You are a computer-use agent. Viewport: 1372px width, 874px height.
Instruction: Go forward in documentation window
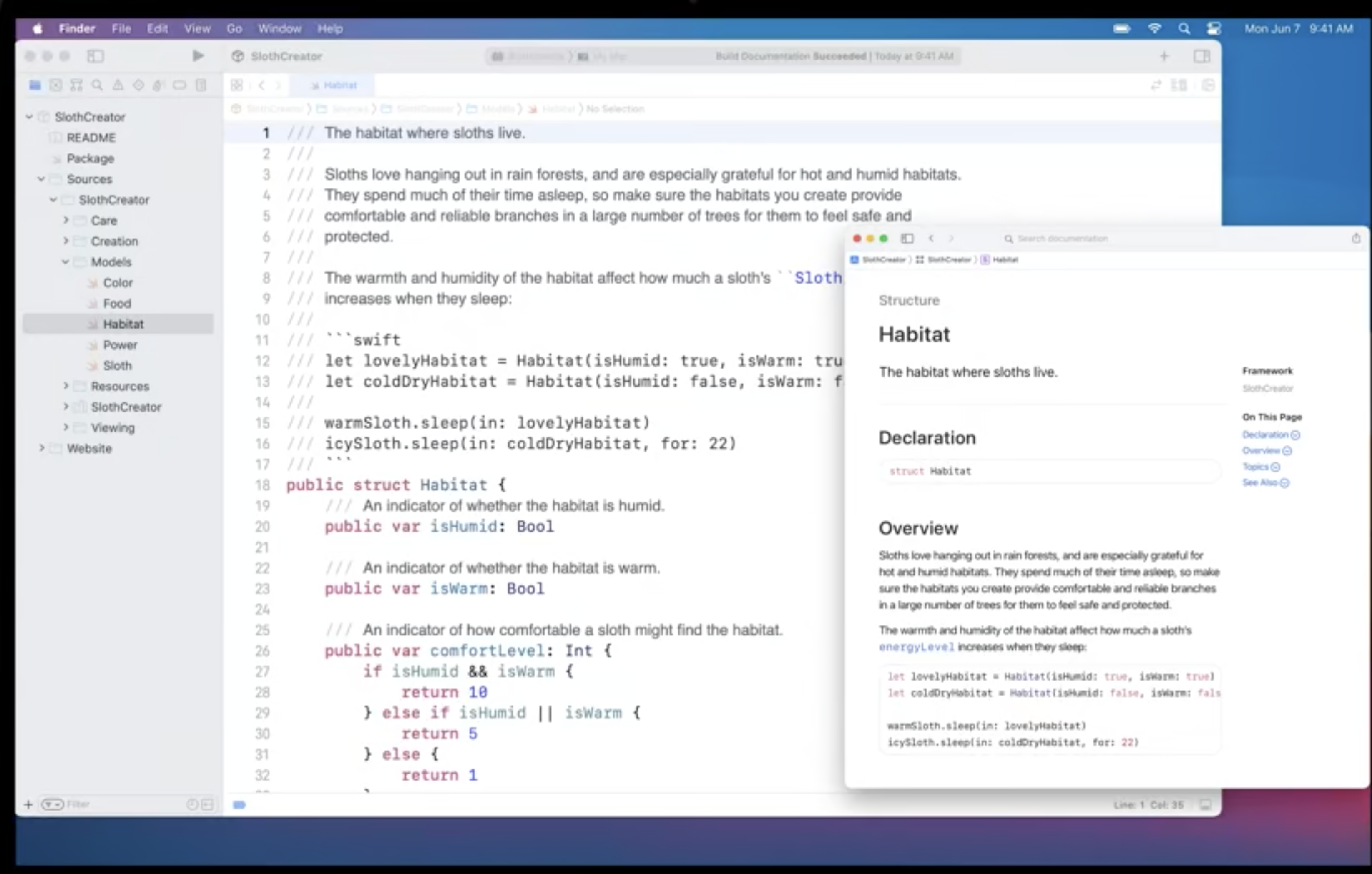point(950,238)
